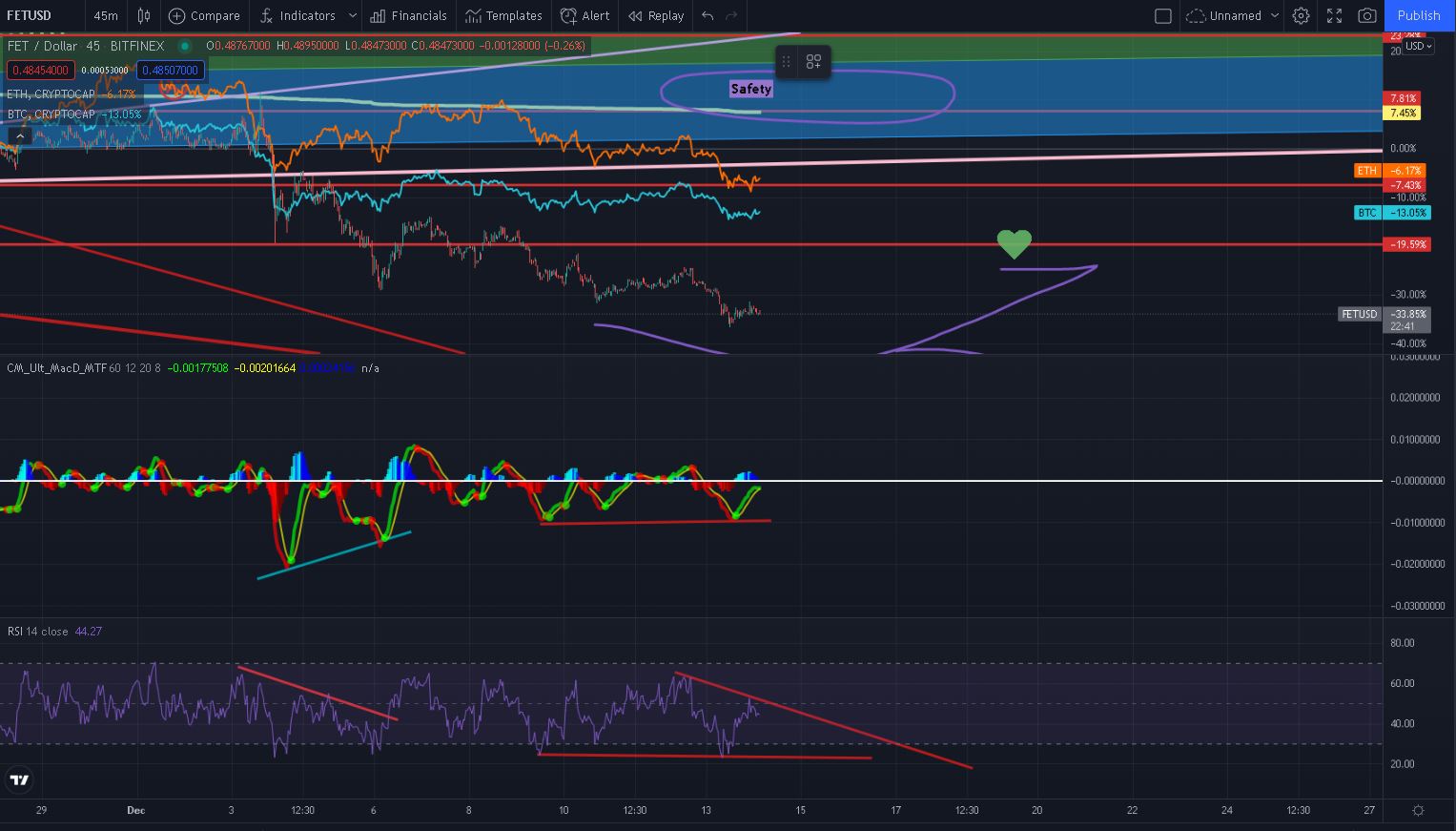The width and height of the screenshot is (1456, 831).
Task: Click the signal value -0.00201664
Action: (x=266, y=367)
